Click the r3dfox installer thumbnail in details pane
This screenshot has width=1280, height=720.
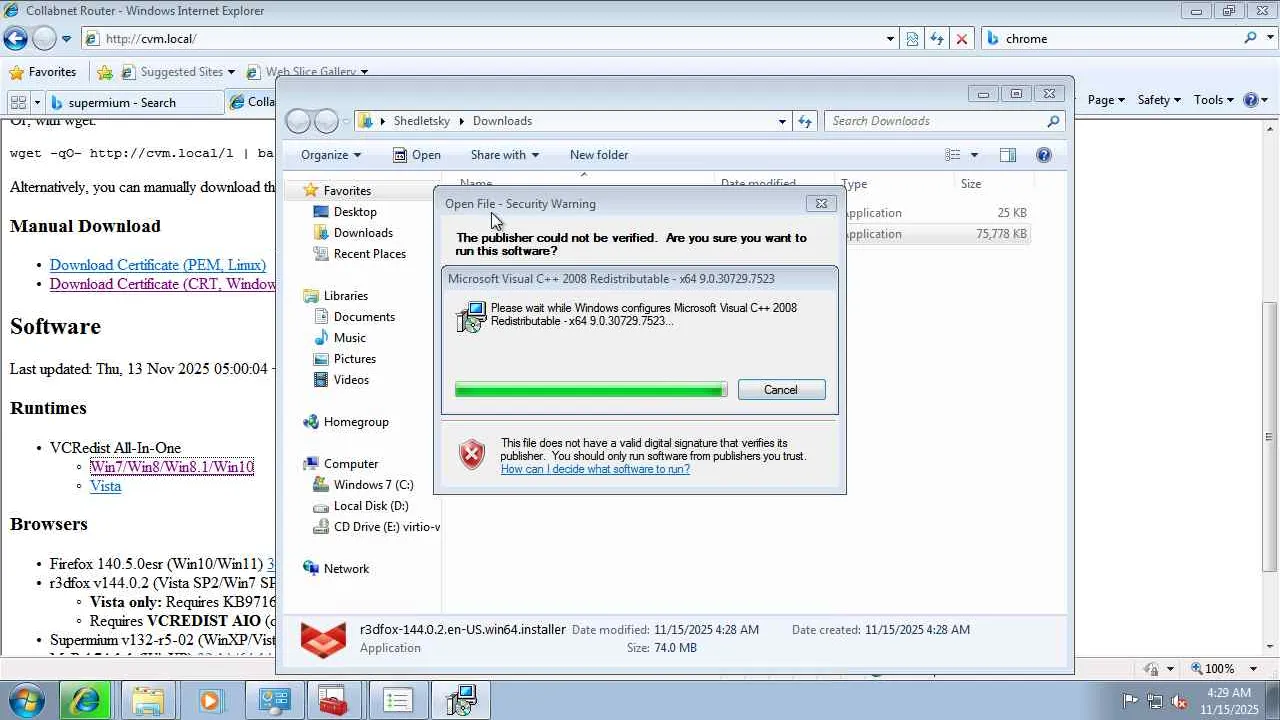[x=323, y=639]
